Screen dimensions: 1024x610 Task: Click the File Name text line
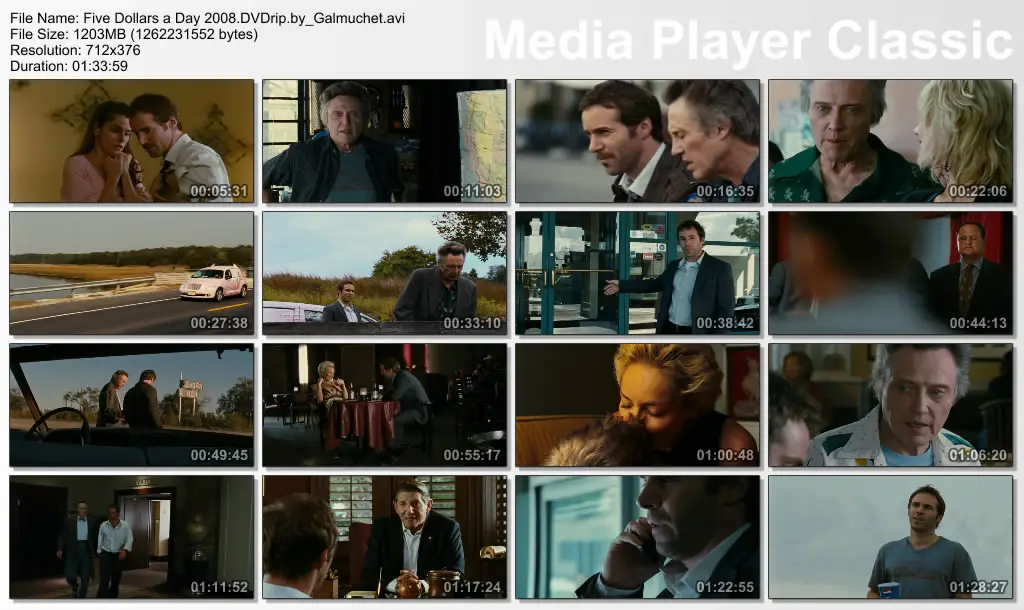tap(208, 18)
